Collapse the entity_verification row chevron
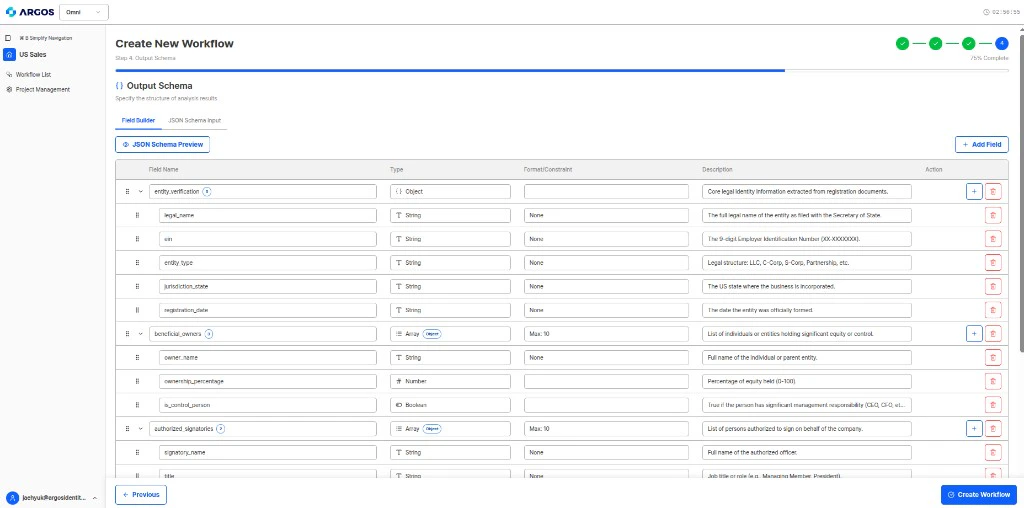Image resolution: width=1024 pixels, height=508 pixels. coord(140,191)
